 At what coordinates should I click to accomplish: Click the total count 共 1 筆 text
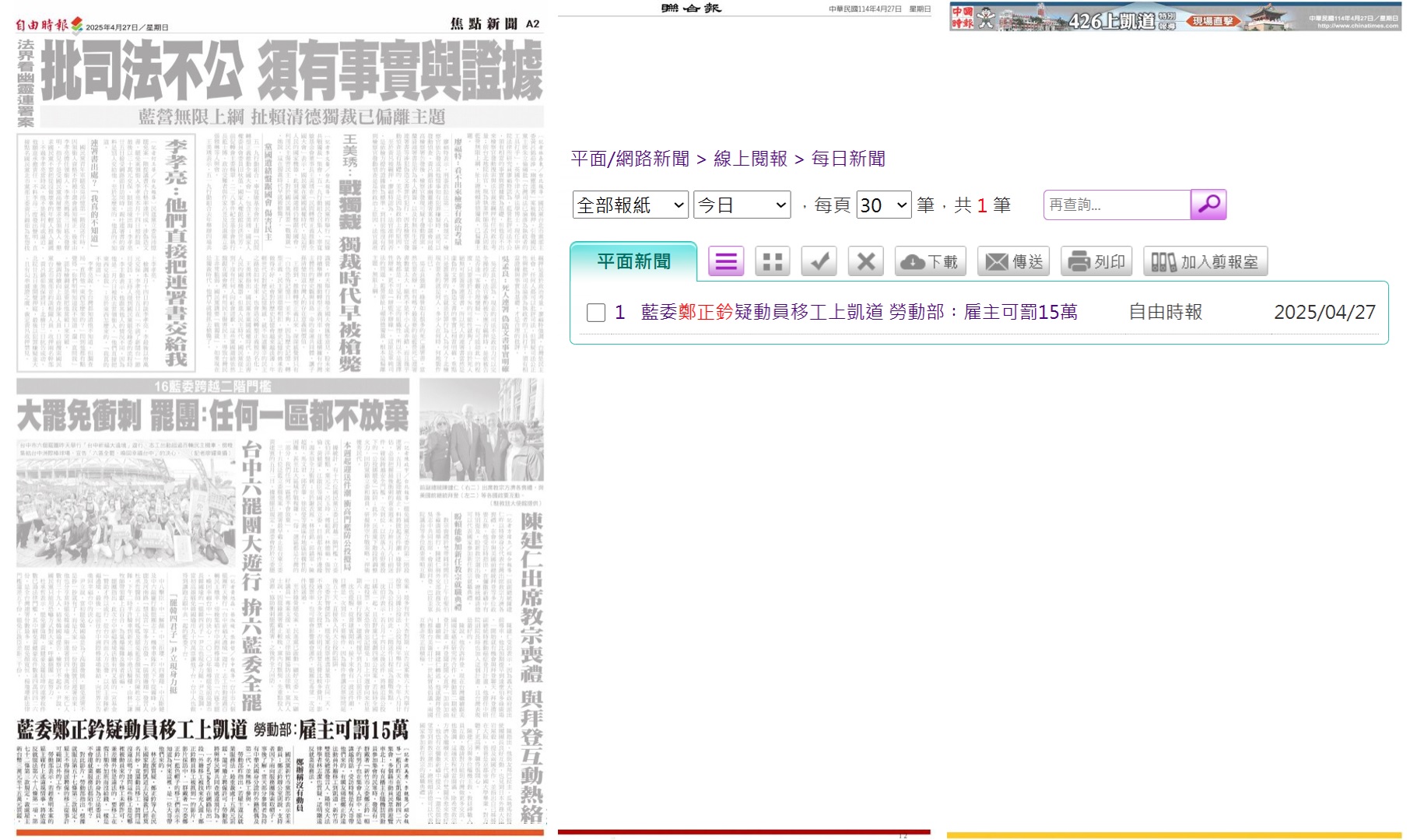(983, 205)
